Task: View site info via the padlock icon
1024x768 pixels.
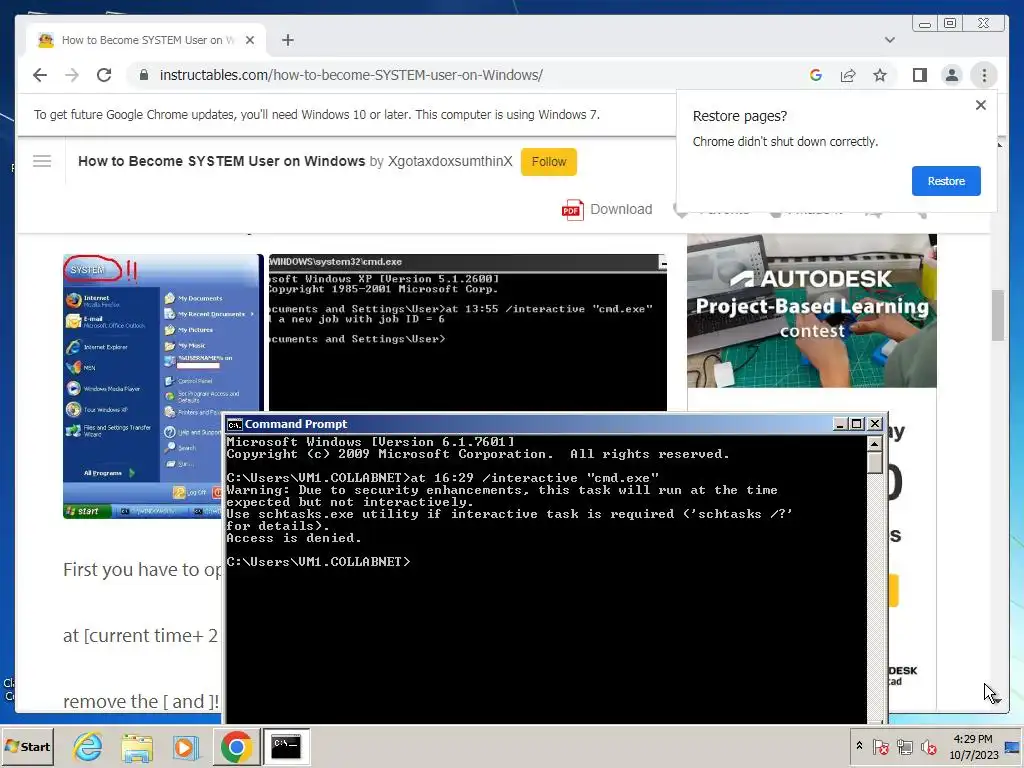Action: pyautogui.click(x=144, y=75)
